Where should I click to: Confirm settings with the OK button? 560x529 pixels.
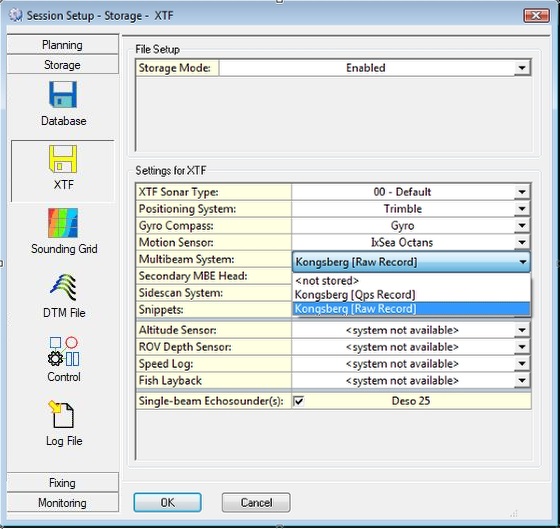pos(168,503)
